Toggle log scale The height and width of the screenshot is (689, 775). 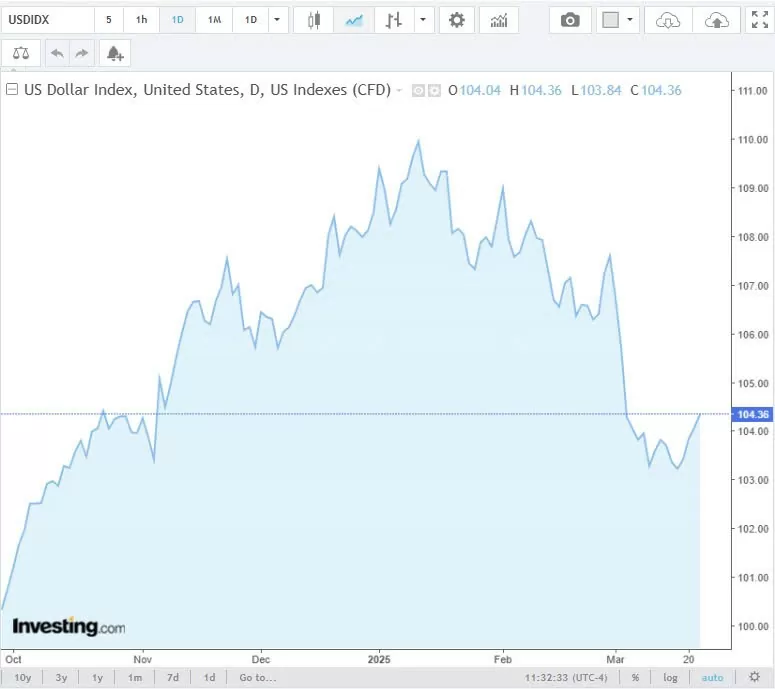coord(670,678)
